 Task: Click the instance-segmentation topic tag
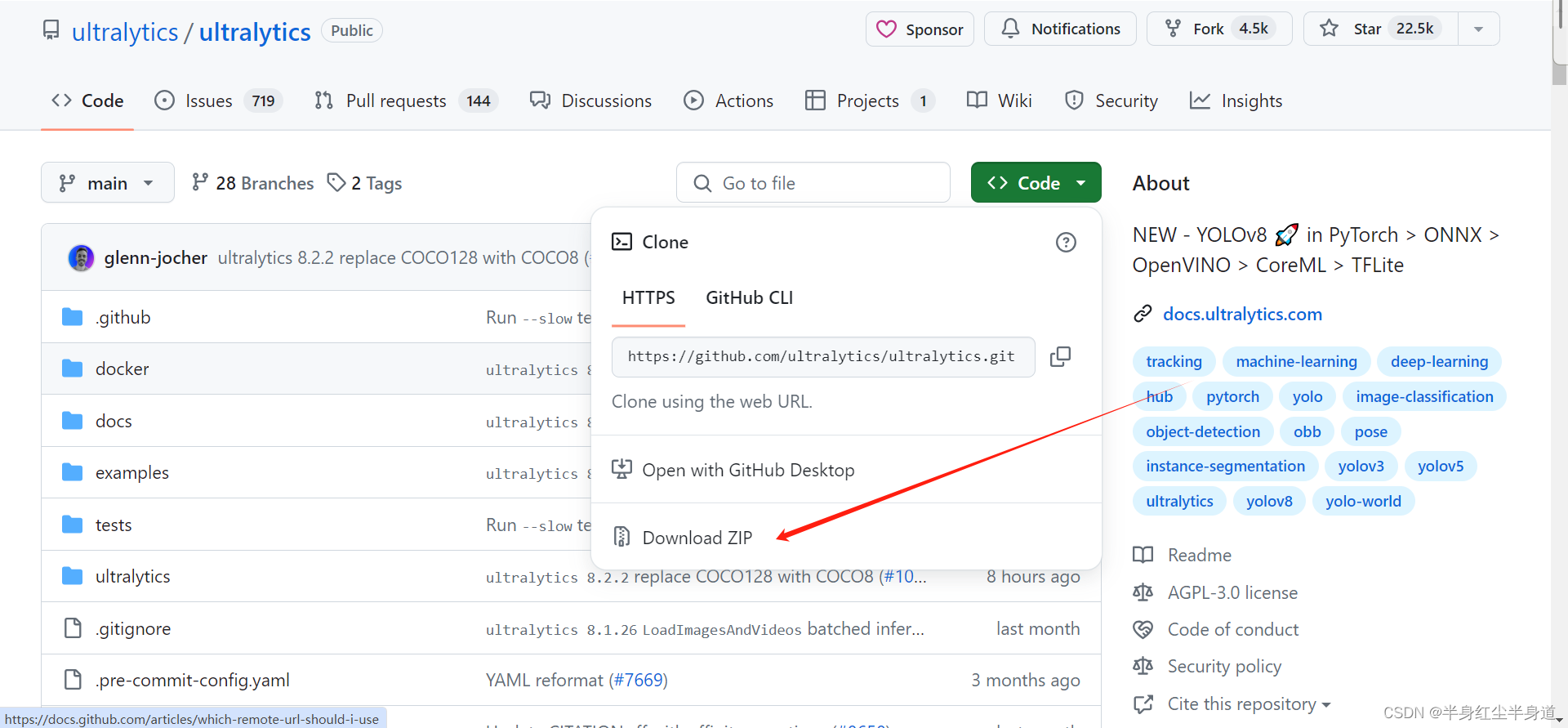coord(1225,467)
